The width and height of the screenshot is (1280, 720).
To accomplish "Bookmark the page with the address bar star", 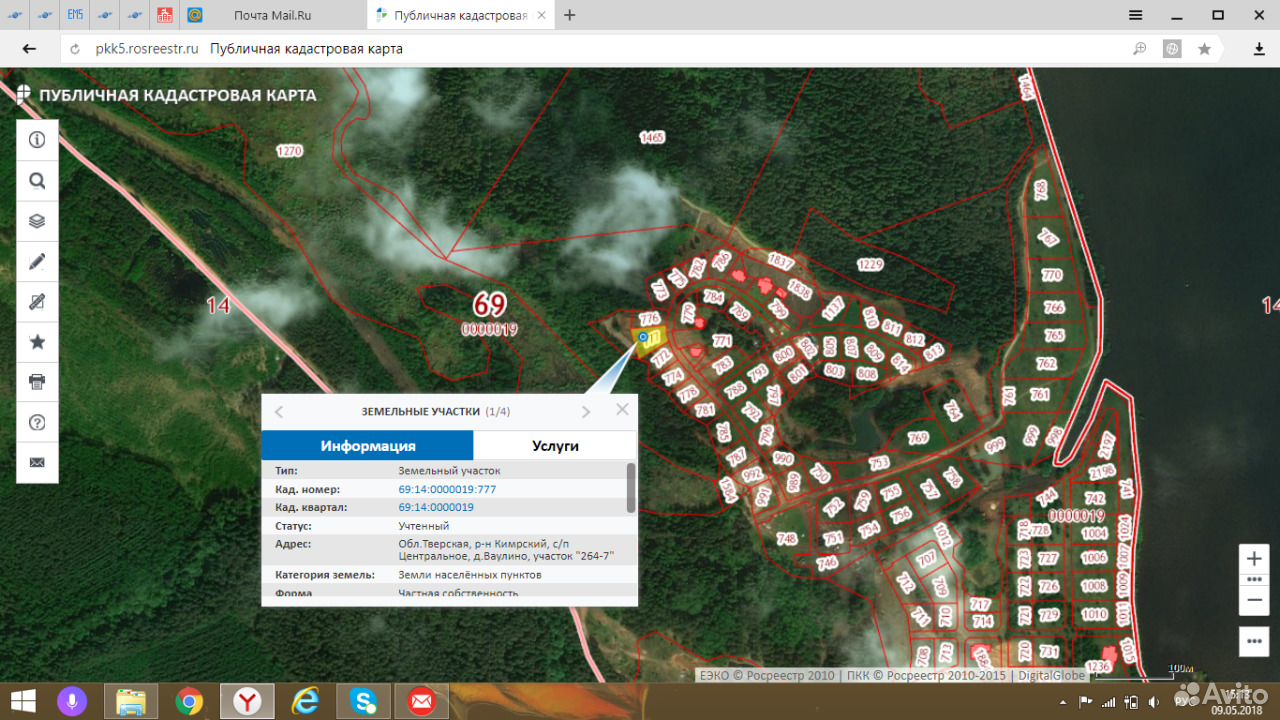I will pos(1204,49).
